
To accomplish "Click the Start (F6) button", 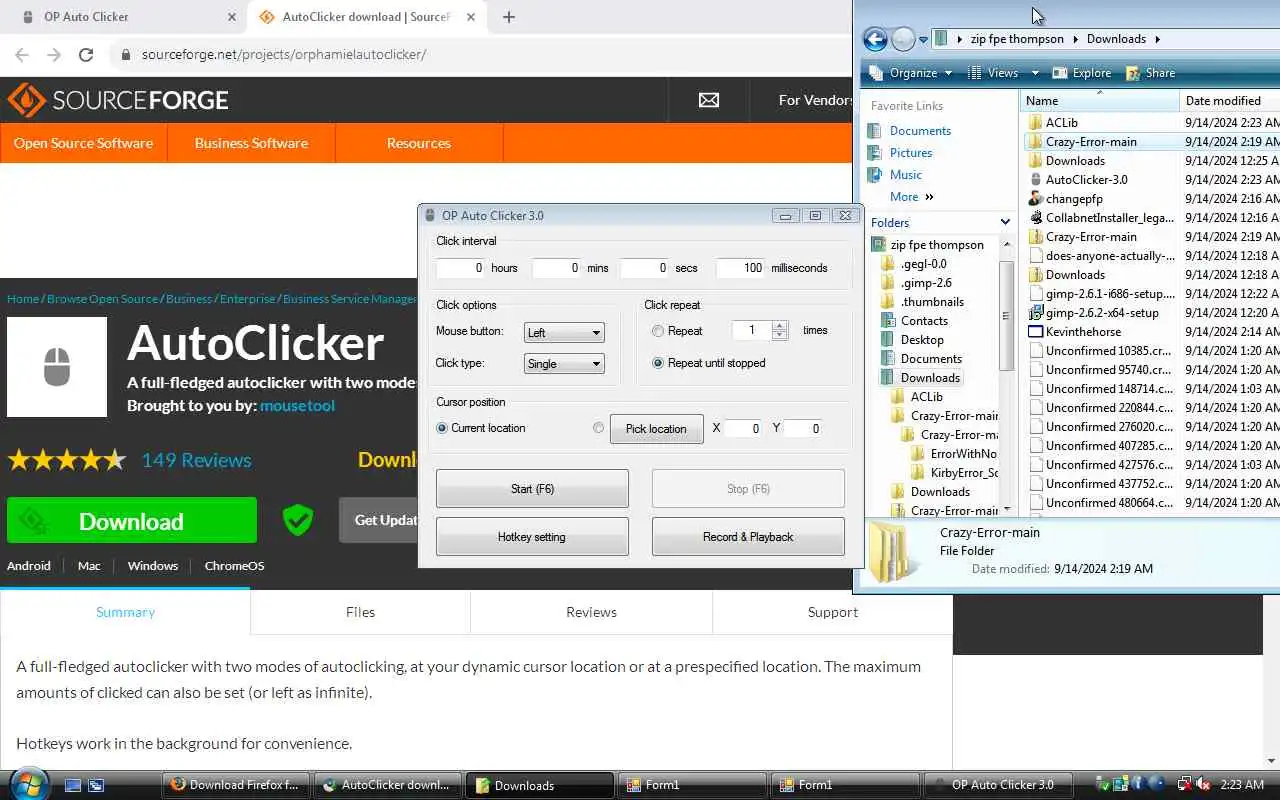I will coord(532,489).
